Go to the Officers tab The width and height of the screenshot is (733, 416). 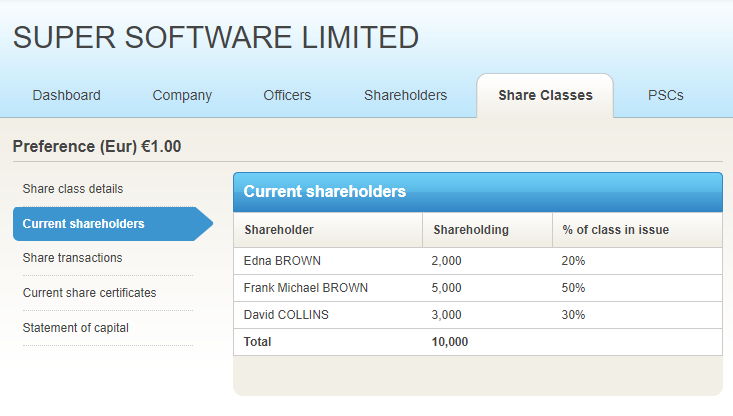point(287,96)
